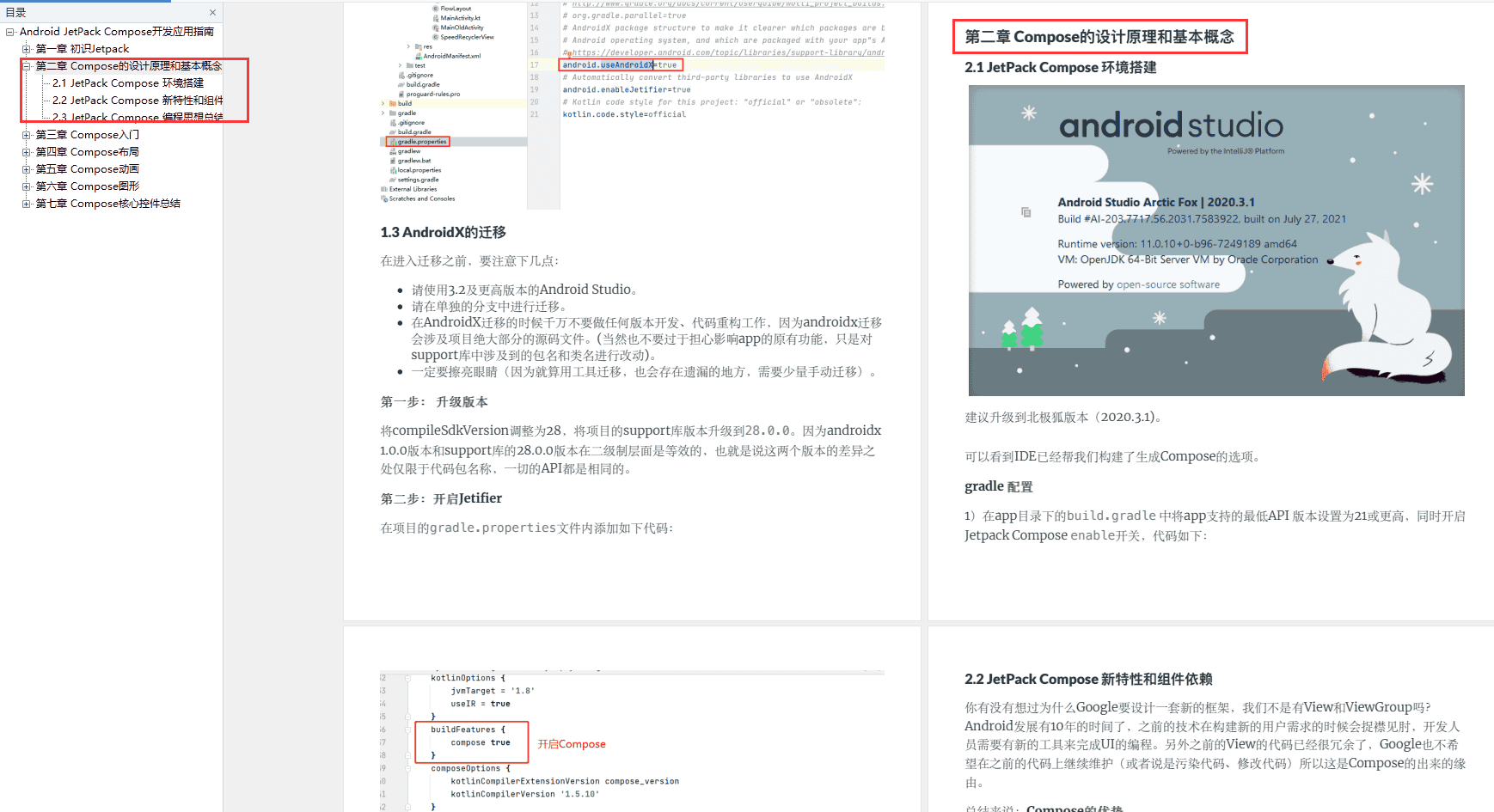Open gradle.properties file icon
The image size is (1494, 812).
[394, 142]
